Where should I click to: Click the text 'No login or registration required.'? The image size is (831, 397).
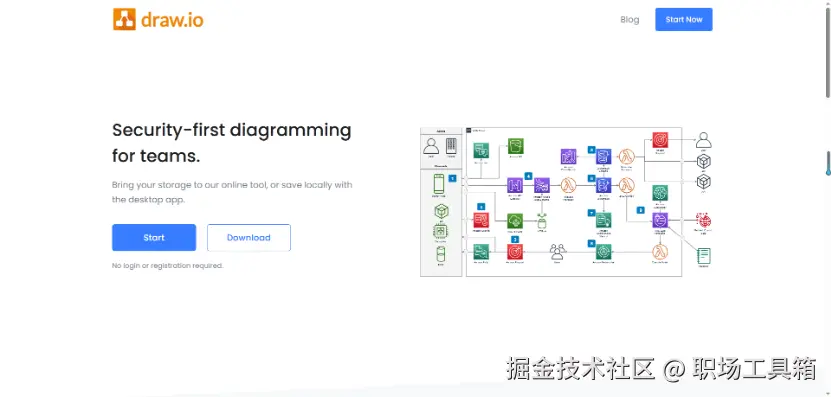pyautogui.click(x=167, y=266)
